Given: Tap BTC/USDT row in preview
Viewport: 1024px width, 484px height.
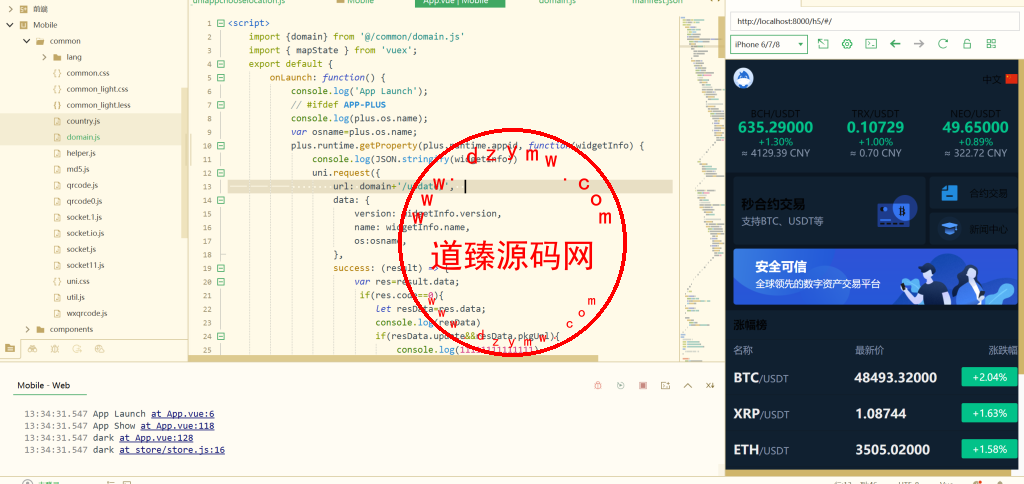Looking at the screenshot, I should (x=875, y=378).
